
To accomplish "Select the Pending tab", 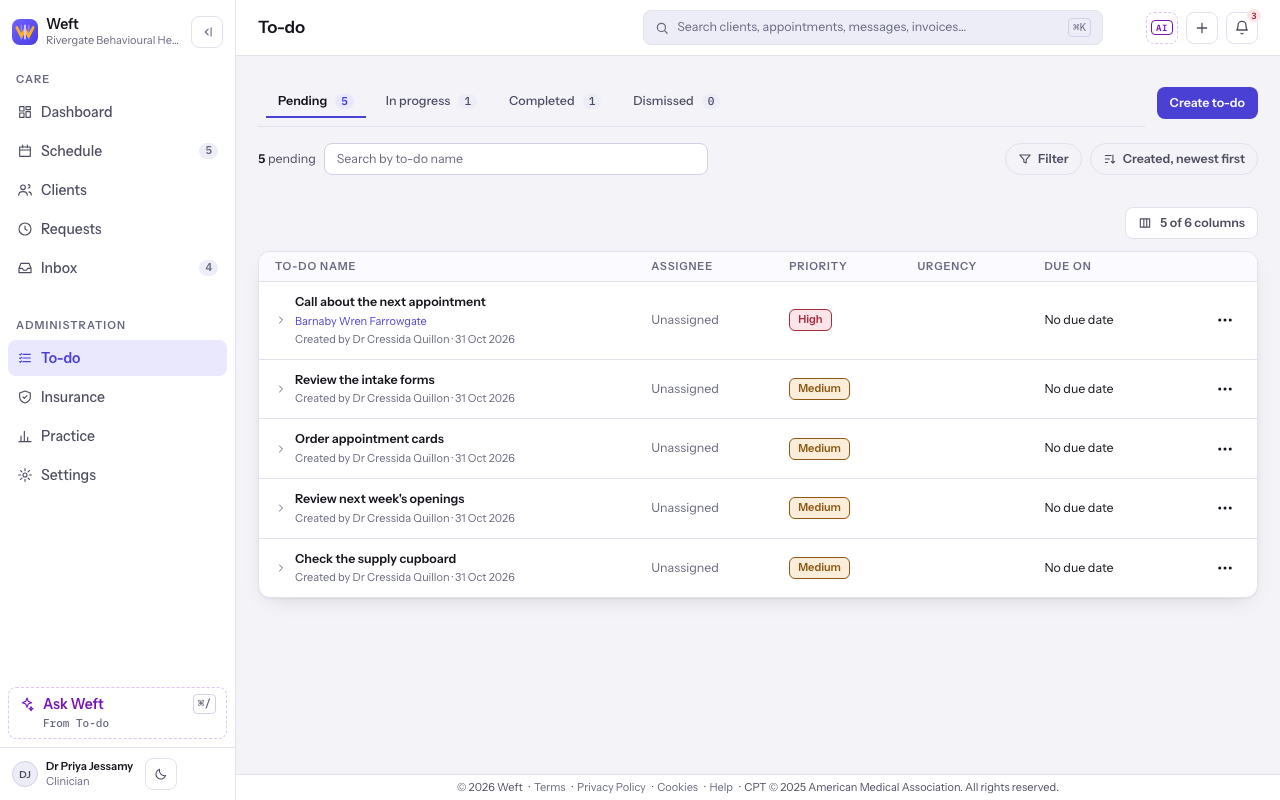I will pyautogui.click(x=315, y=101).
